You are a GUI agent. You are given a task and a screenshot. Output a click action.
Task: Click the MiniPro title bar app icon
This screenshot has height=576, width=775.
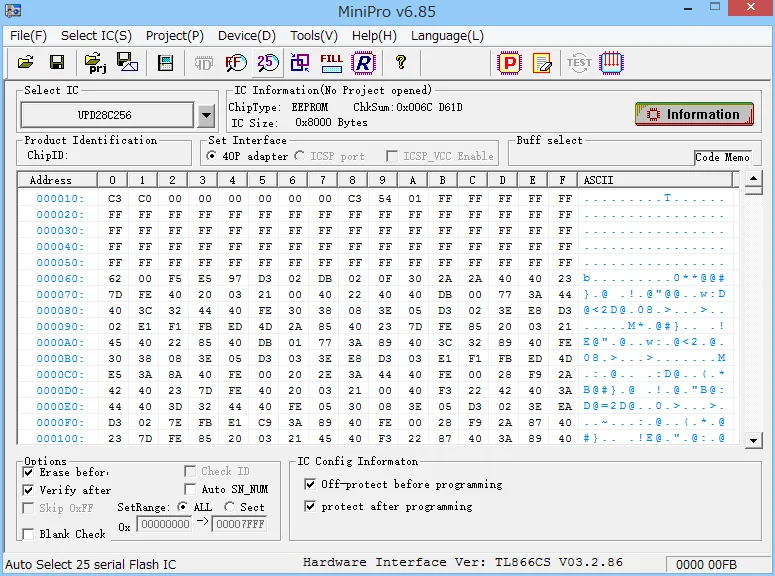[13, 10]
